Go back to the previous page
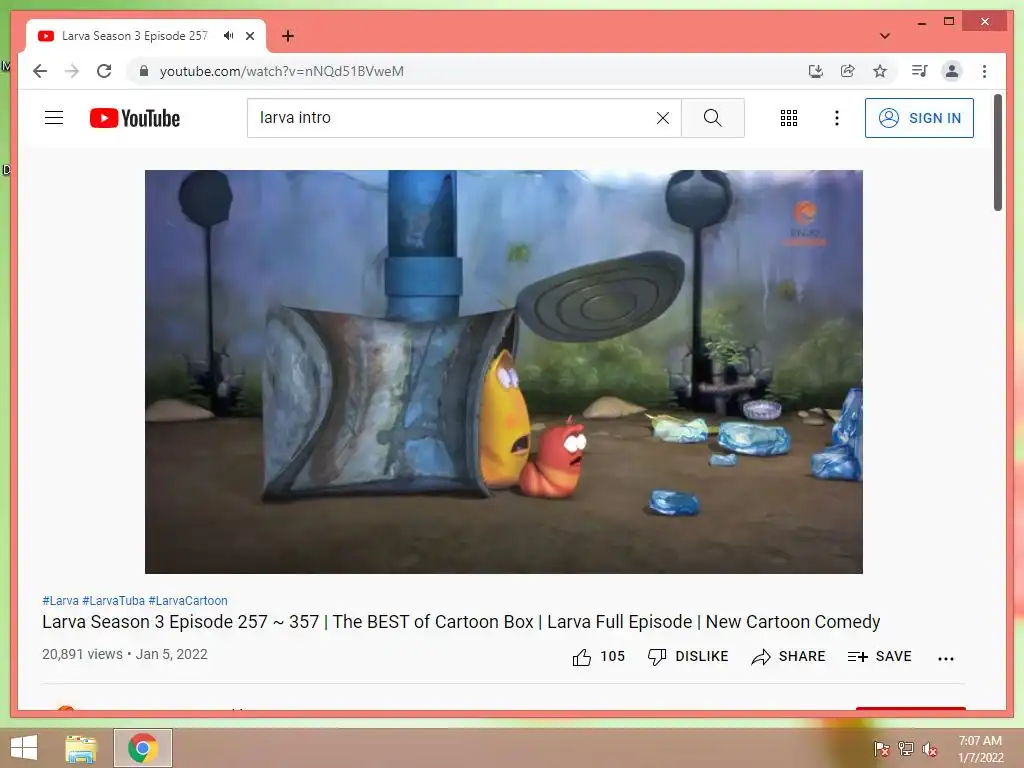Screen dimensions: 1024x768 point(40,71)
